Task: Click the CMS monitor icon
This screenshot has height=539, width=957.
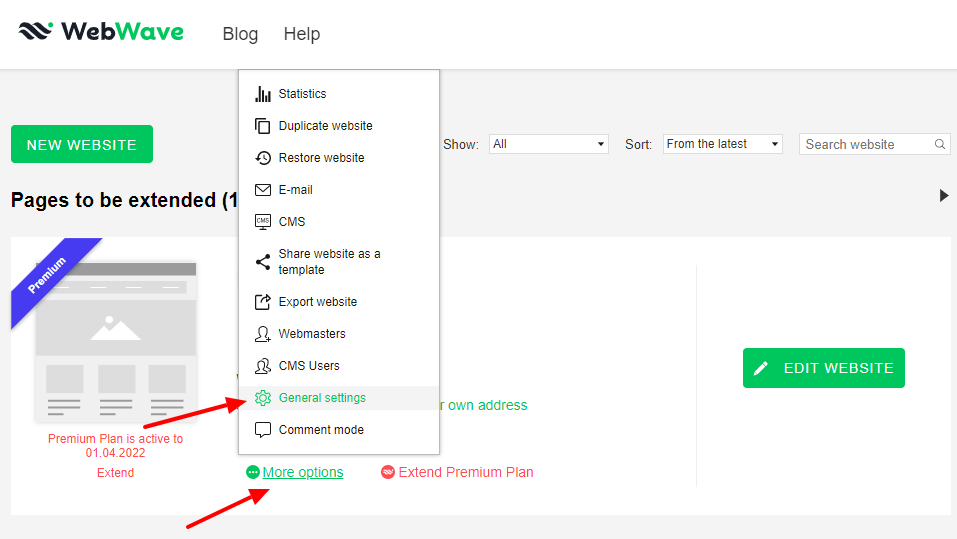Action: click(262, 222)
